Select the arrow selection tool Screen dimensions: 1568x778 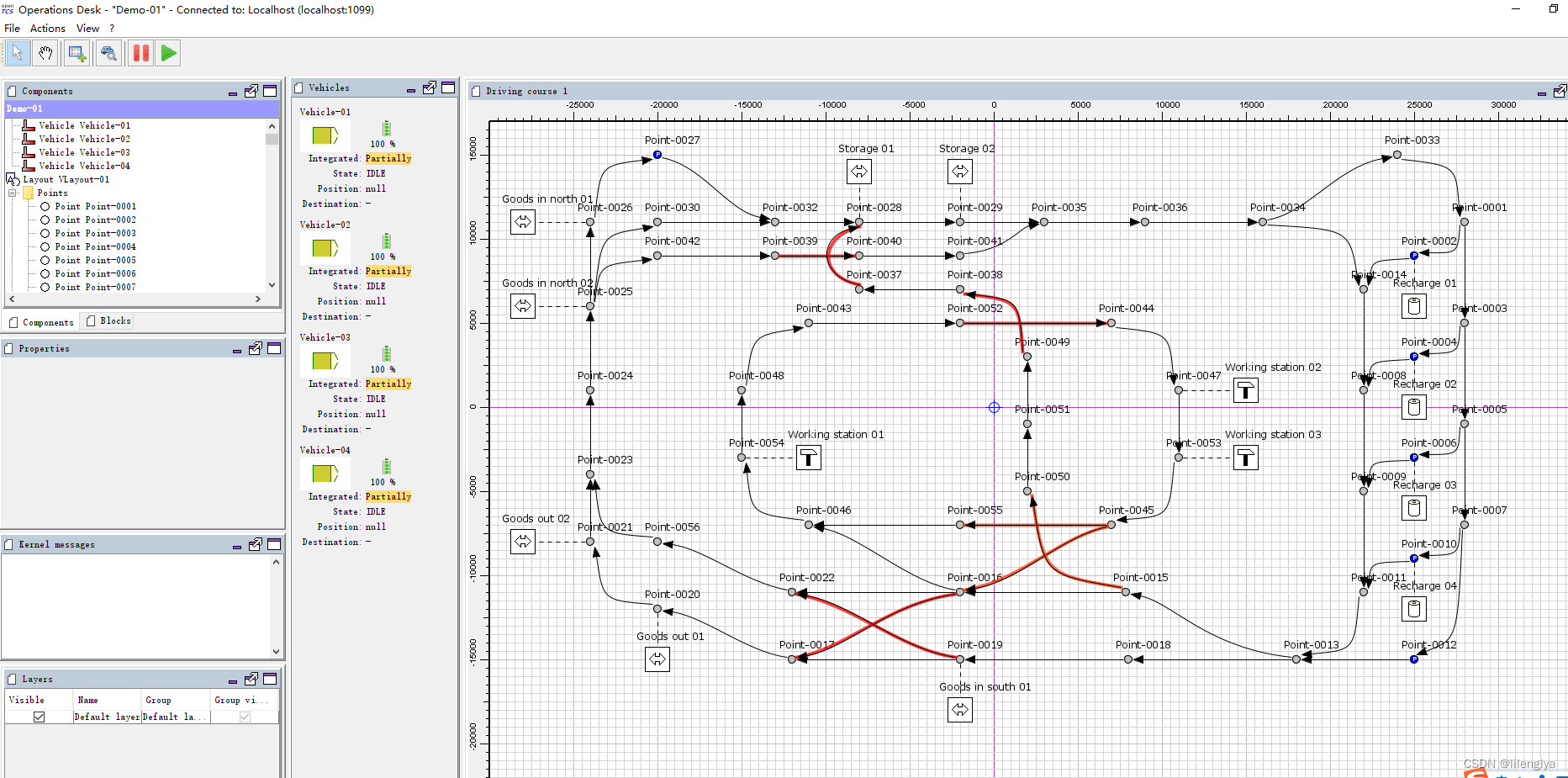point(17,53)
